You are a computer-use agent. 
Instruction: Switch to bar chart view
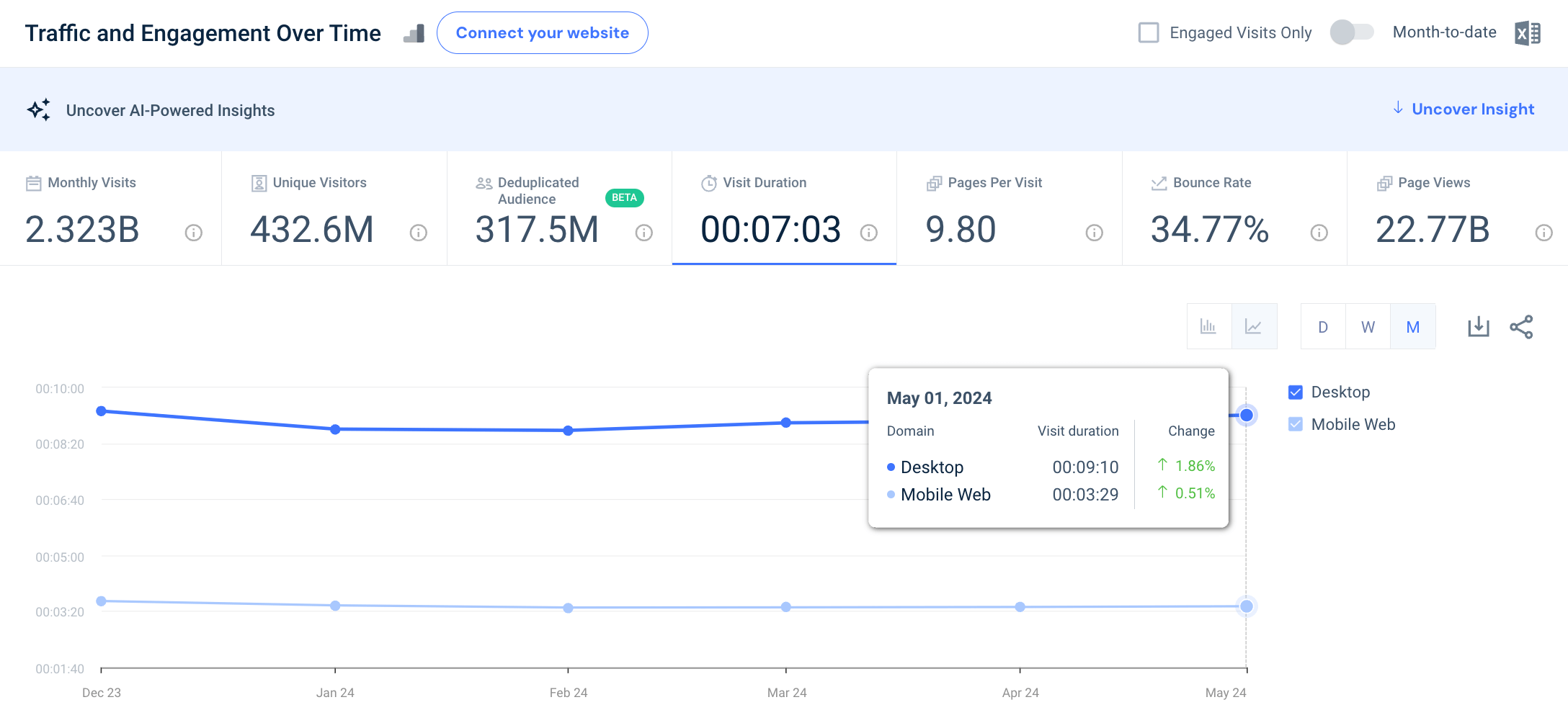(1209, 326)
